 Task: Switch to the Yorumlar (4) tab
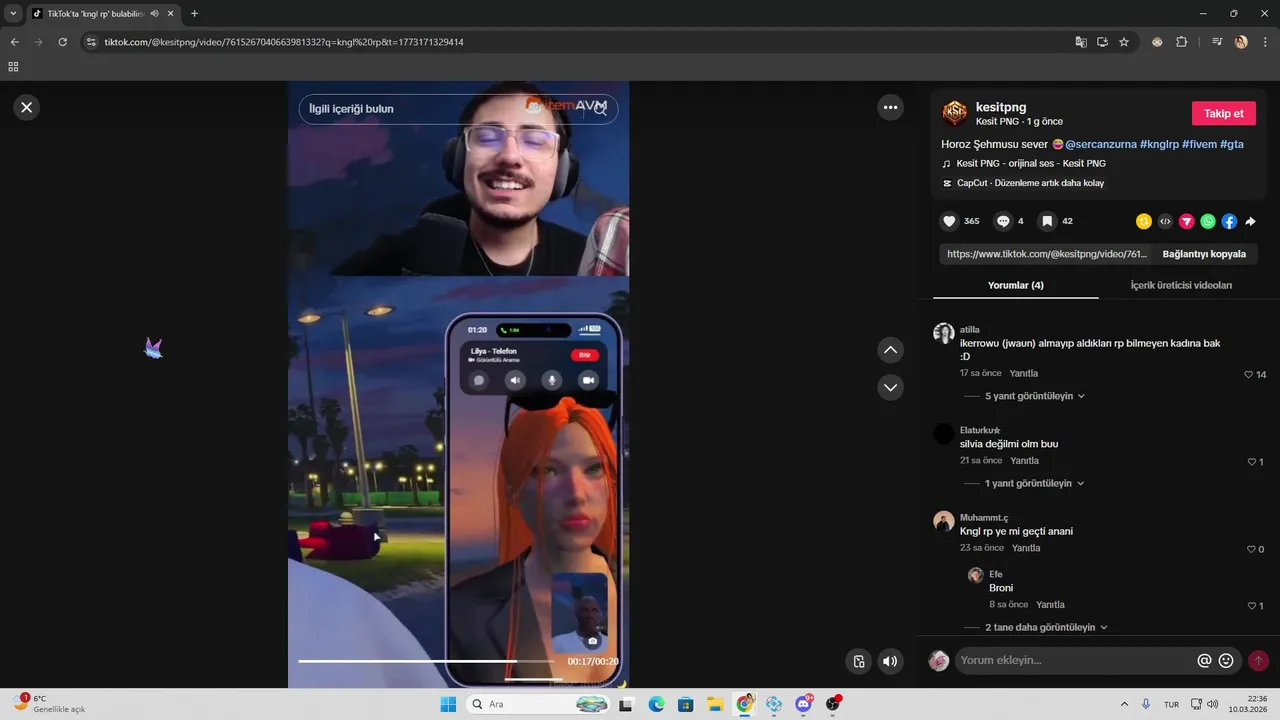(x=1015, y=285)
